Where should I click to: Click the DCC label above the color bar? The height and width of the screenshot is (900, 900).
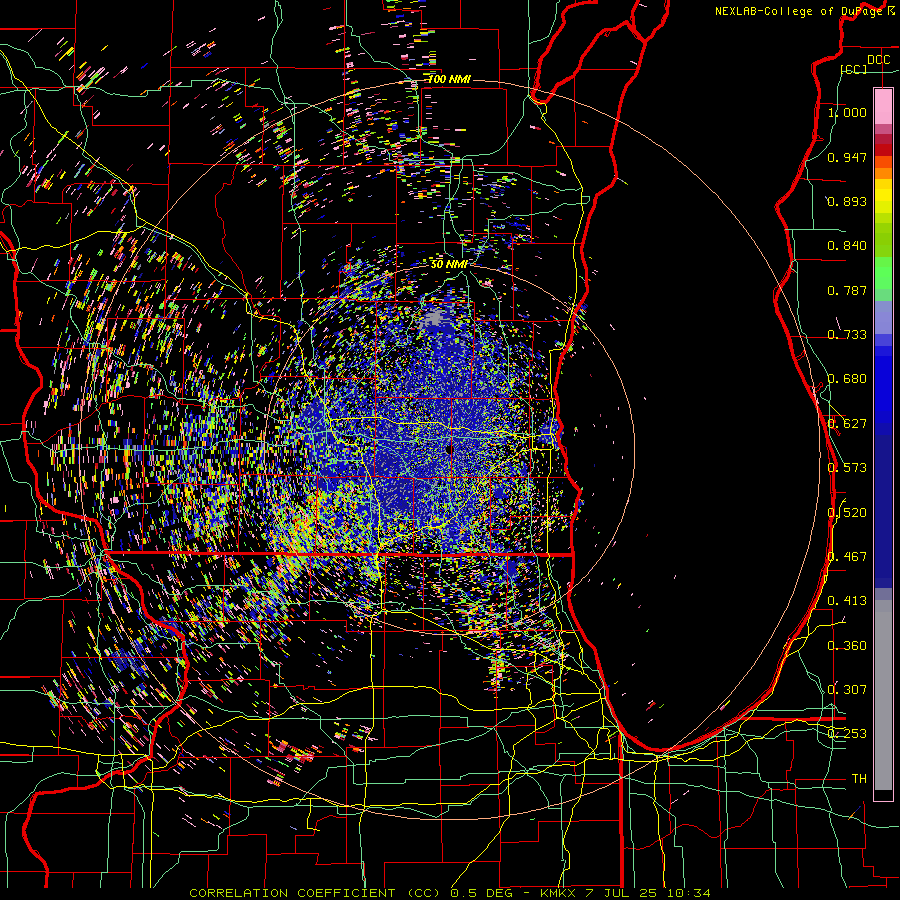coord(878,60)
